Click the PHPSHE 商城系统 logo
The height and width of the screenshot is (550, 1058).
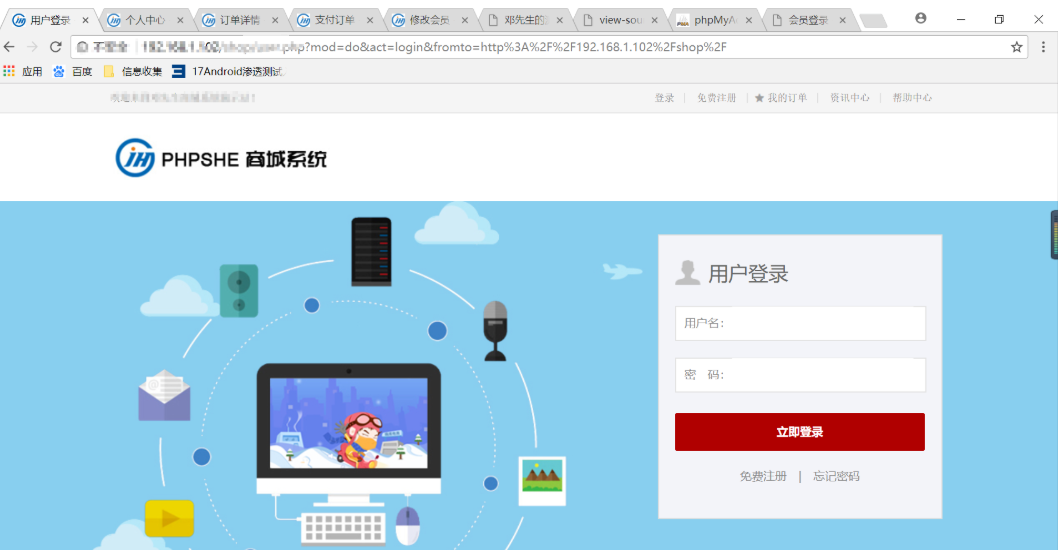pos(221,158)
